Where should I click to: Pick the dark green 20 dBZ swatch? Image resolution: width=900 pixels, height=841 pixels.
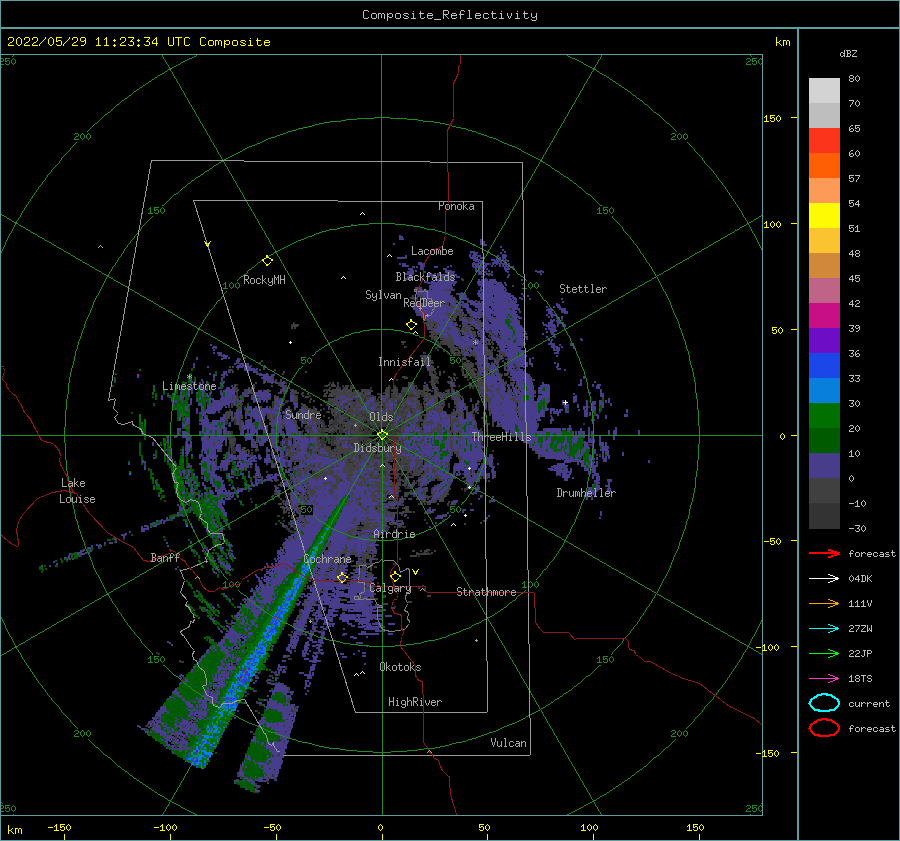coord(824,440)
